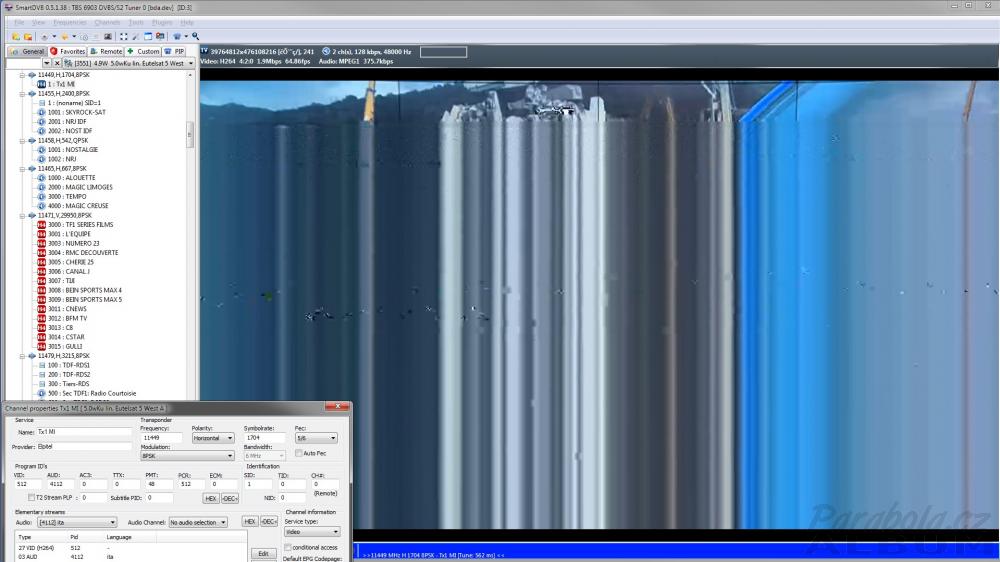Select the SKYROCK-SAT radio channel icon

(x=41, y=112)
